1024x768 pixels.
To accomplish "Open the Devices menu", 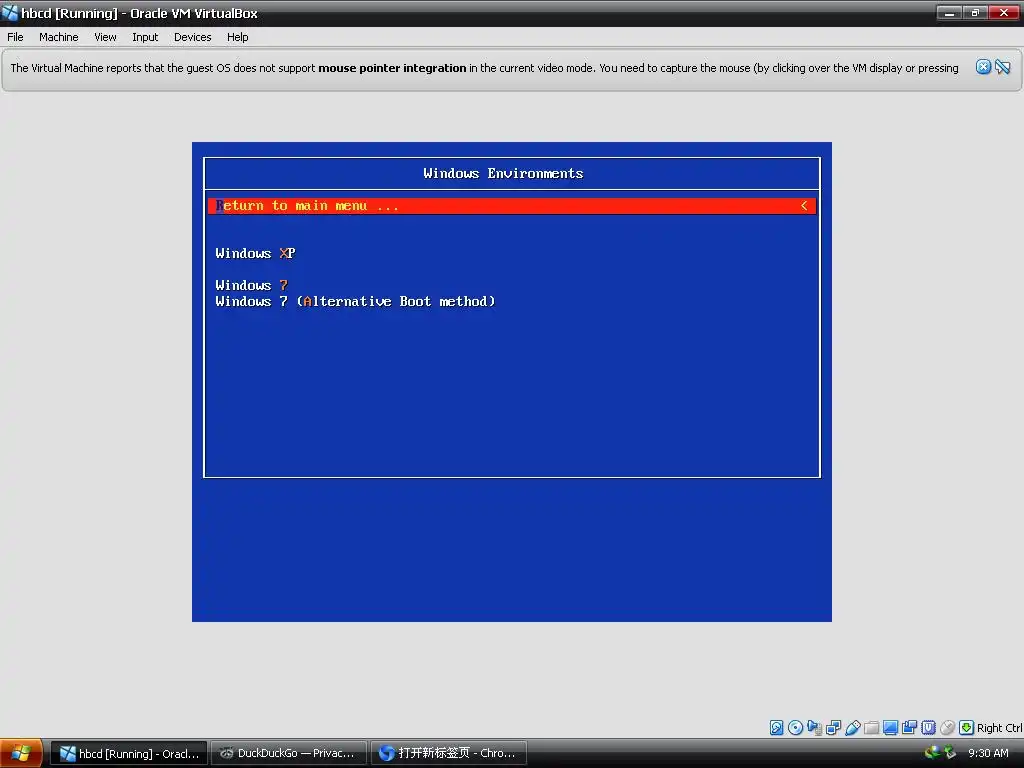I will coord(193,37).
